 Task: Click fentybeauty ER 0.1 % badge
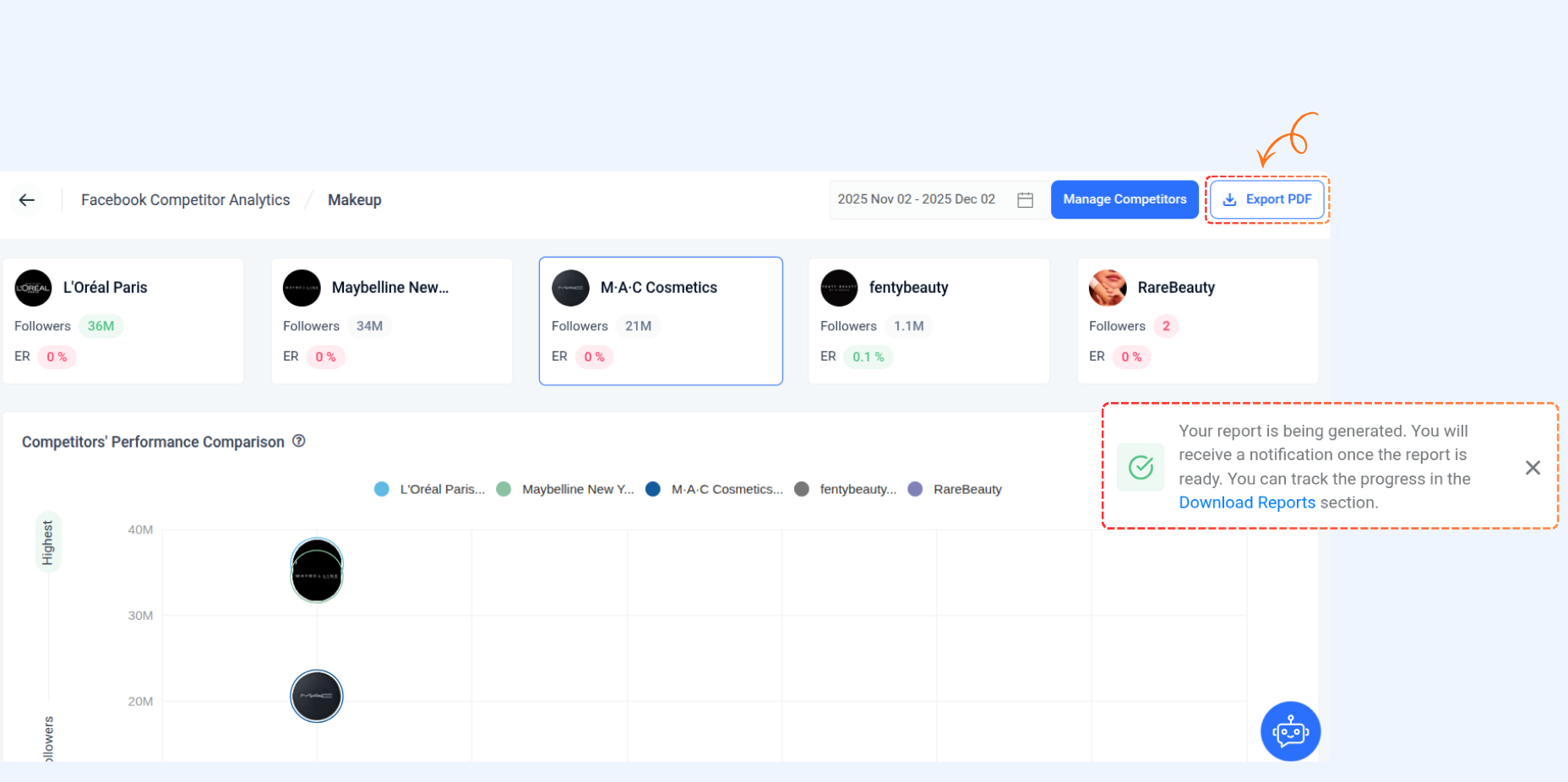[868, 357]
